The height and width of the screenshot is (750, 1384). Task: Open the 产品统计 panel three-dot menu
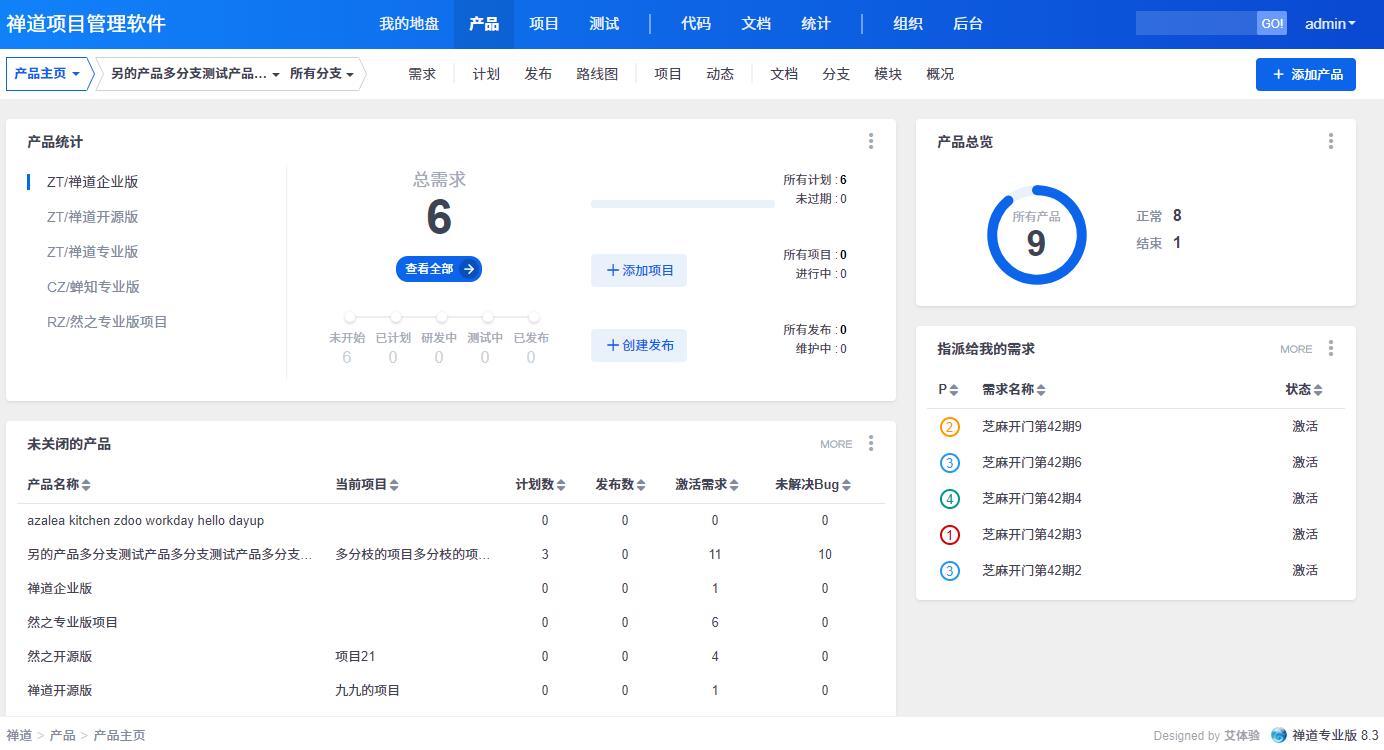coord(871,142)
